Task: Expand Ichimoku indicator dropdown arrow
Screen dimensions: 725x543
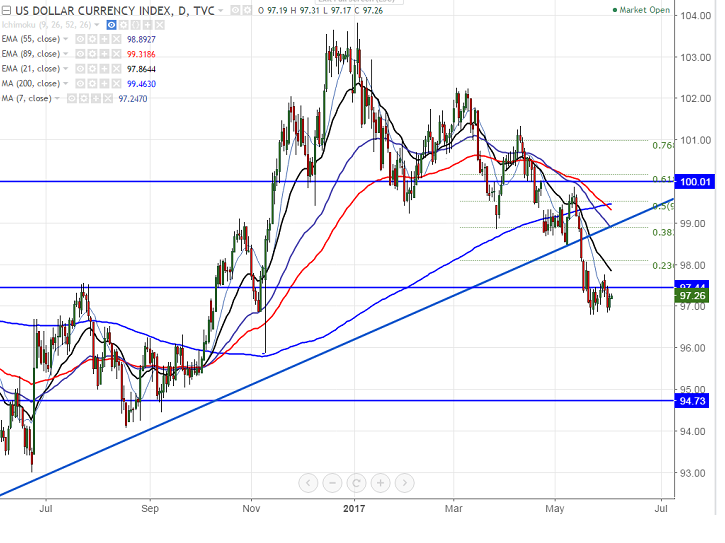Action: 97,25
